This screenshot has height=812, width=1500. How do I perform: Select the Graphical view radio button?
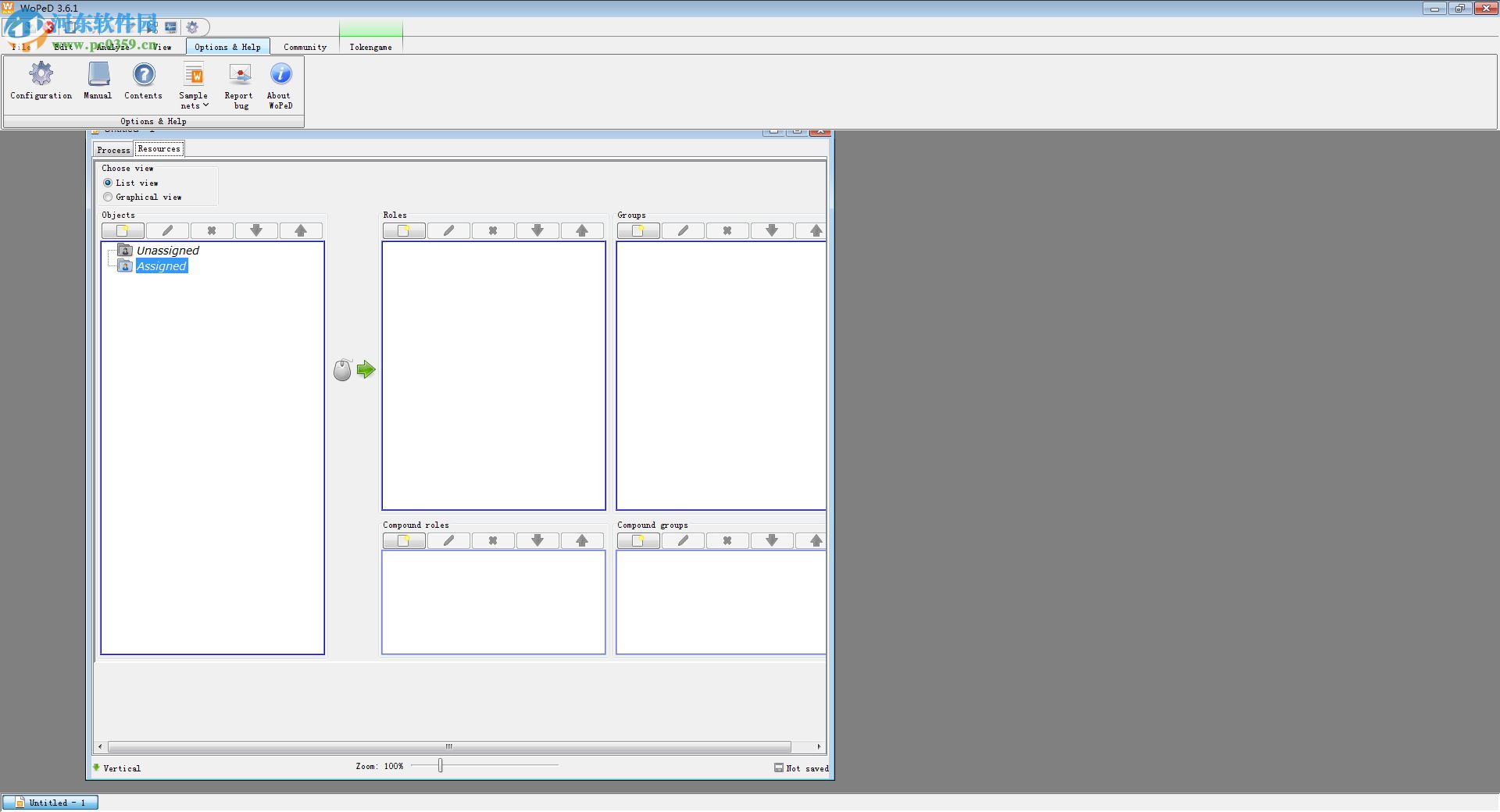[108, 197]
